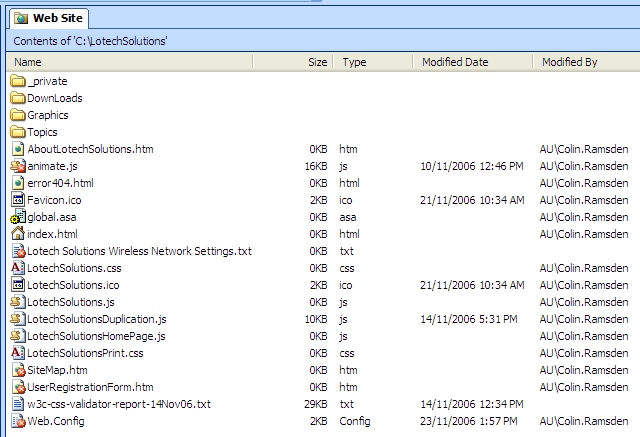Select the Graphics folder name
Image resolution: width=640 pixels, height=437 pixels.
point(48,115)
